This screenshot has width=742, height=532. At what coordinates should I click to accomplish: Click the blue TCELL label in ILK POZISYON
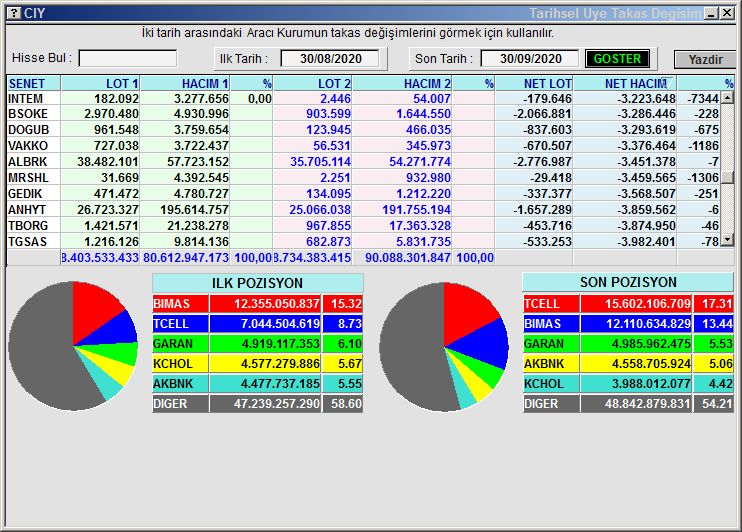coord(180,324)
